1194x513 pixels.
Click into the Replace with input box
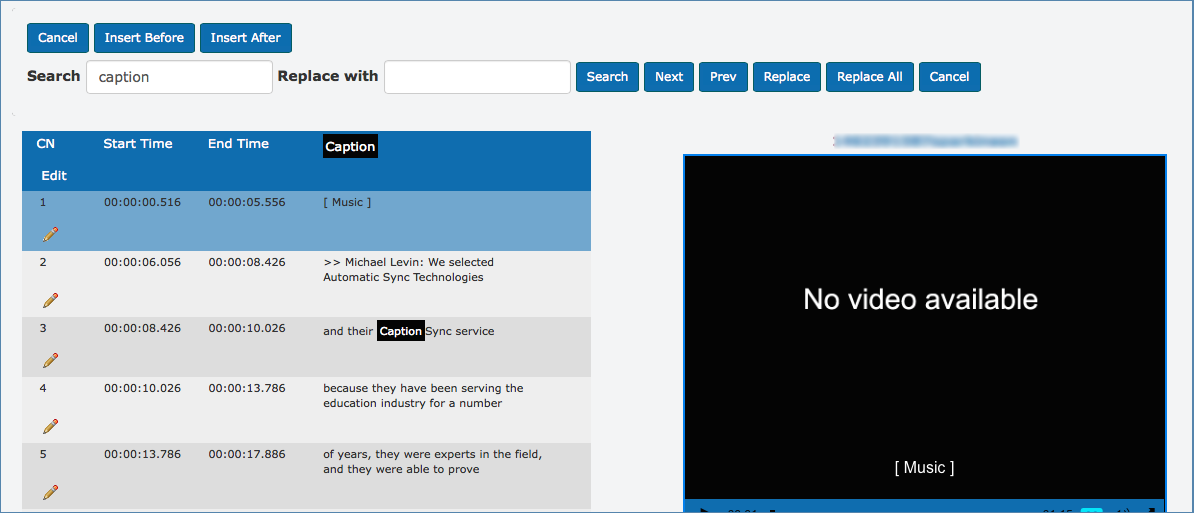tap(477, 77)
